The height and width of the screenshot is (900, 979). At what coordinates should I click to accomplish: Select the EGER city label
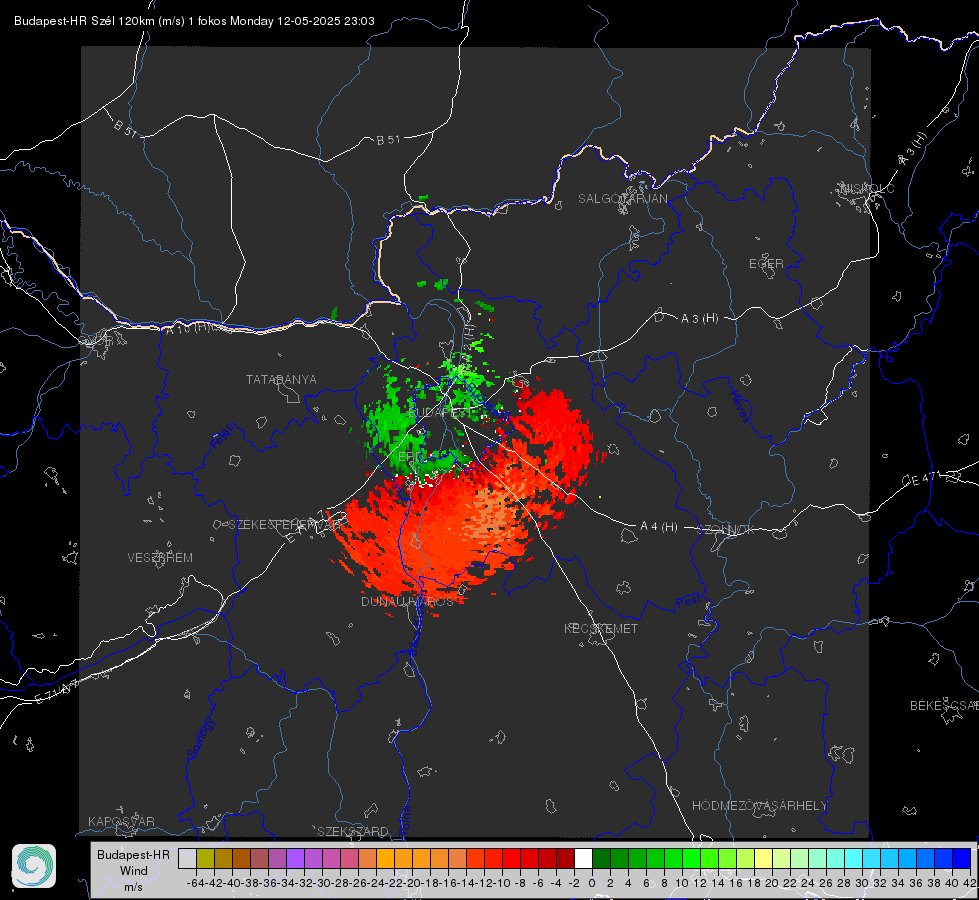pos(766,264)
